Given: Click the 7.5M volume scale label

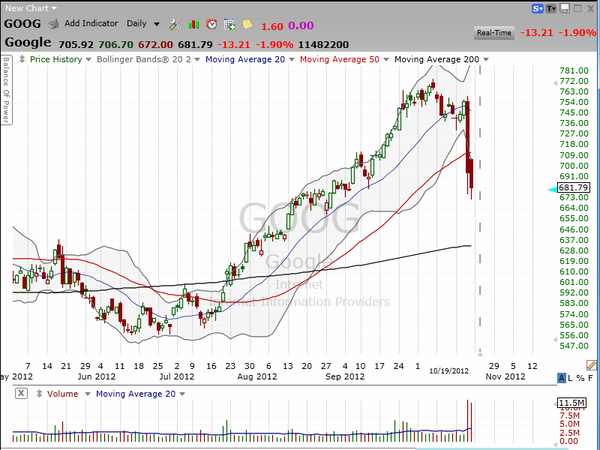Looking at the screenshot, I should click(569, 416).
